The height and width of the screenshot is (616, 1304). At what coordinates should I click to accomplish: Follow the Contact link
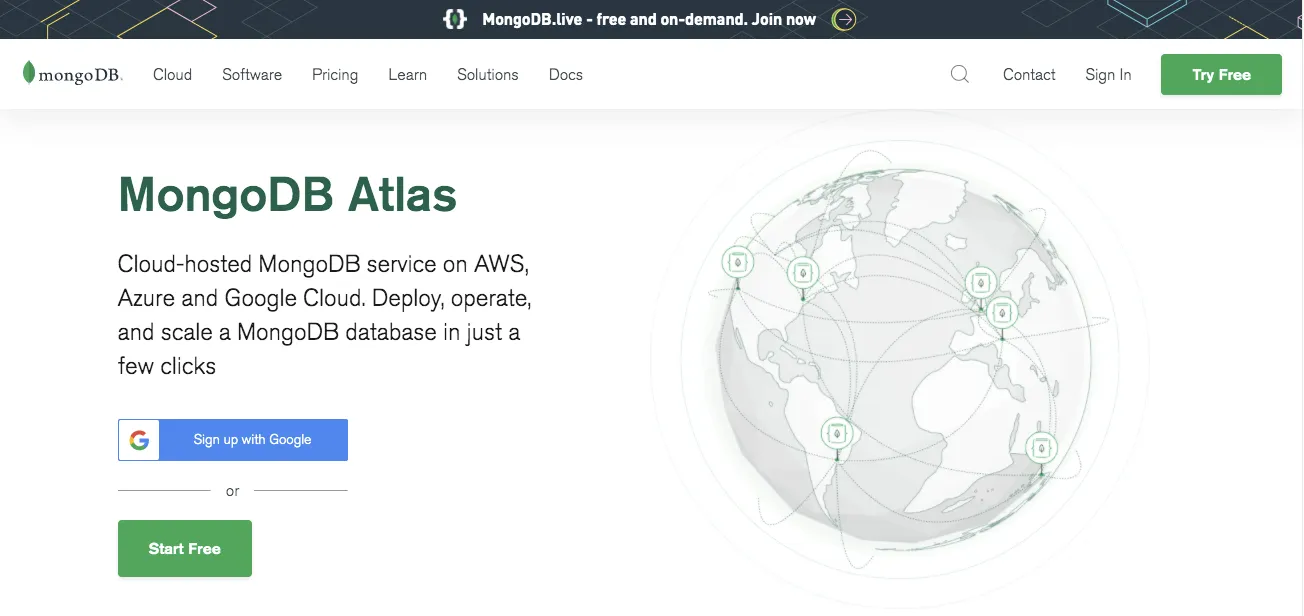coord(1029,75)
